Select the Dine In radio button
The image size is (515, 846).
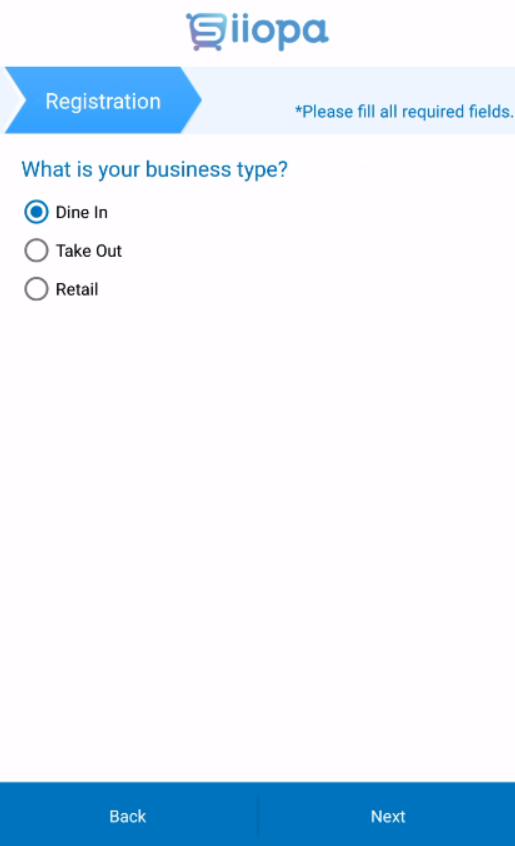pyautogui.click(x=36, y=212)
